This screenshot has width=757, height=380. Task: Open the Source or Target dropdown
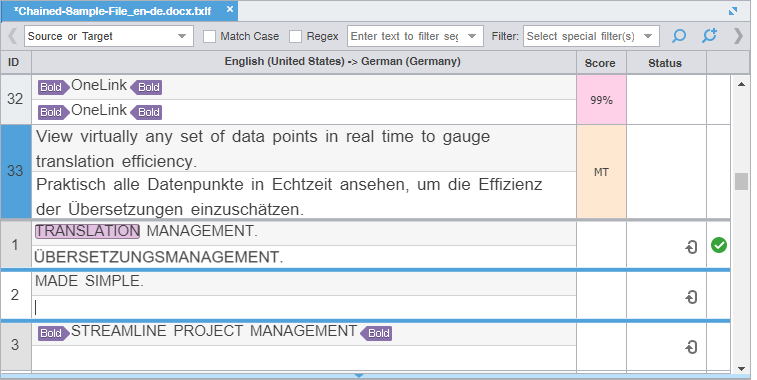coord(109,36)
